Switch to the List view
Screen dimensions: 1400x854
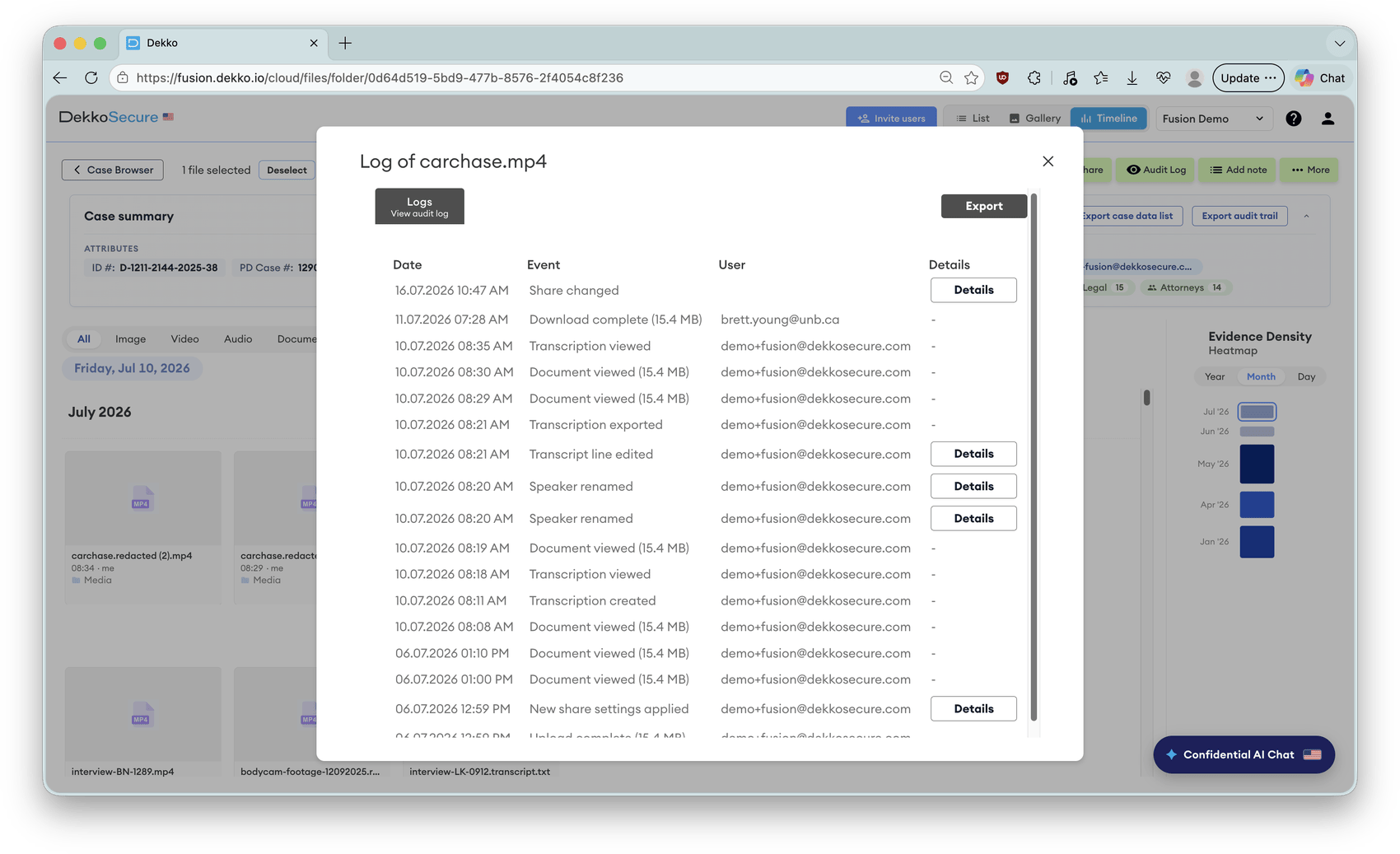point(973,119)
